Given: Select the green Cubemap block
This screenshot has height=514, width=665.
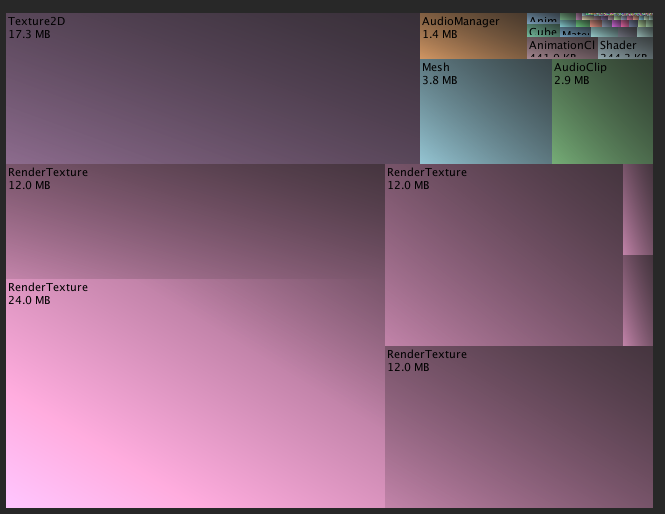Looking at the screenshot, I should [543, 31].
